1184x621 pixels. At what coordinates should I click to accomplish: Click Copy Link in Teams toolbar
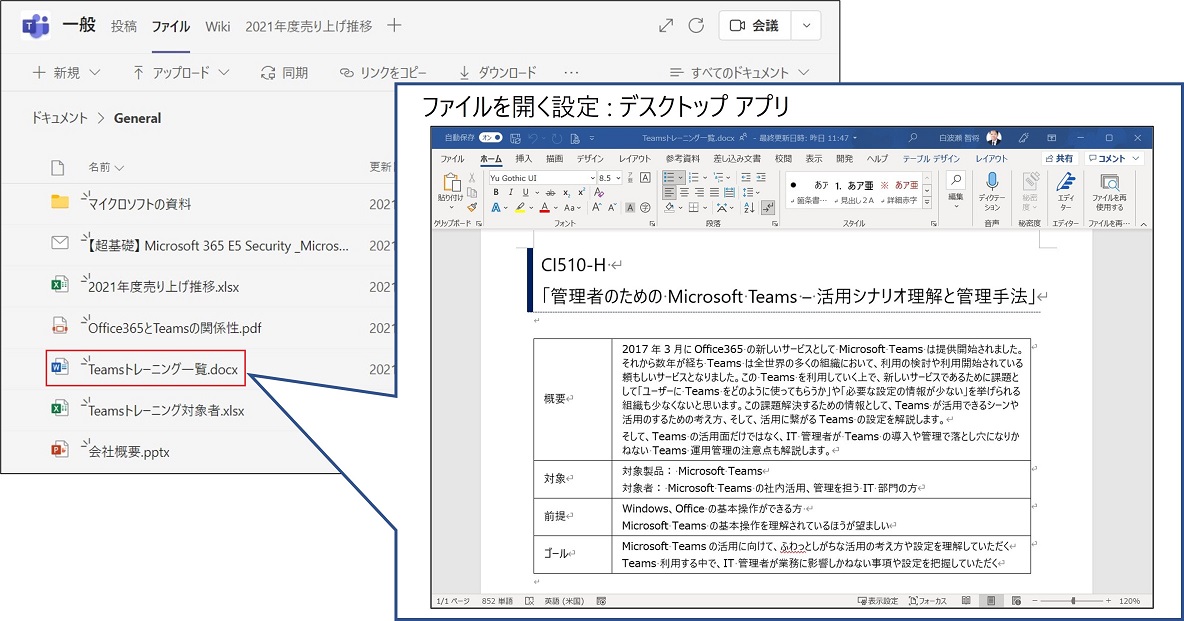point(384,73)
